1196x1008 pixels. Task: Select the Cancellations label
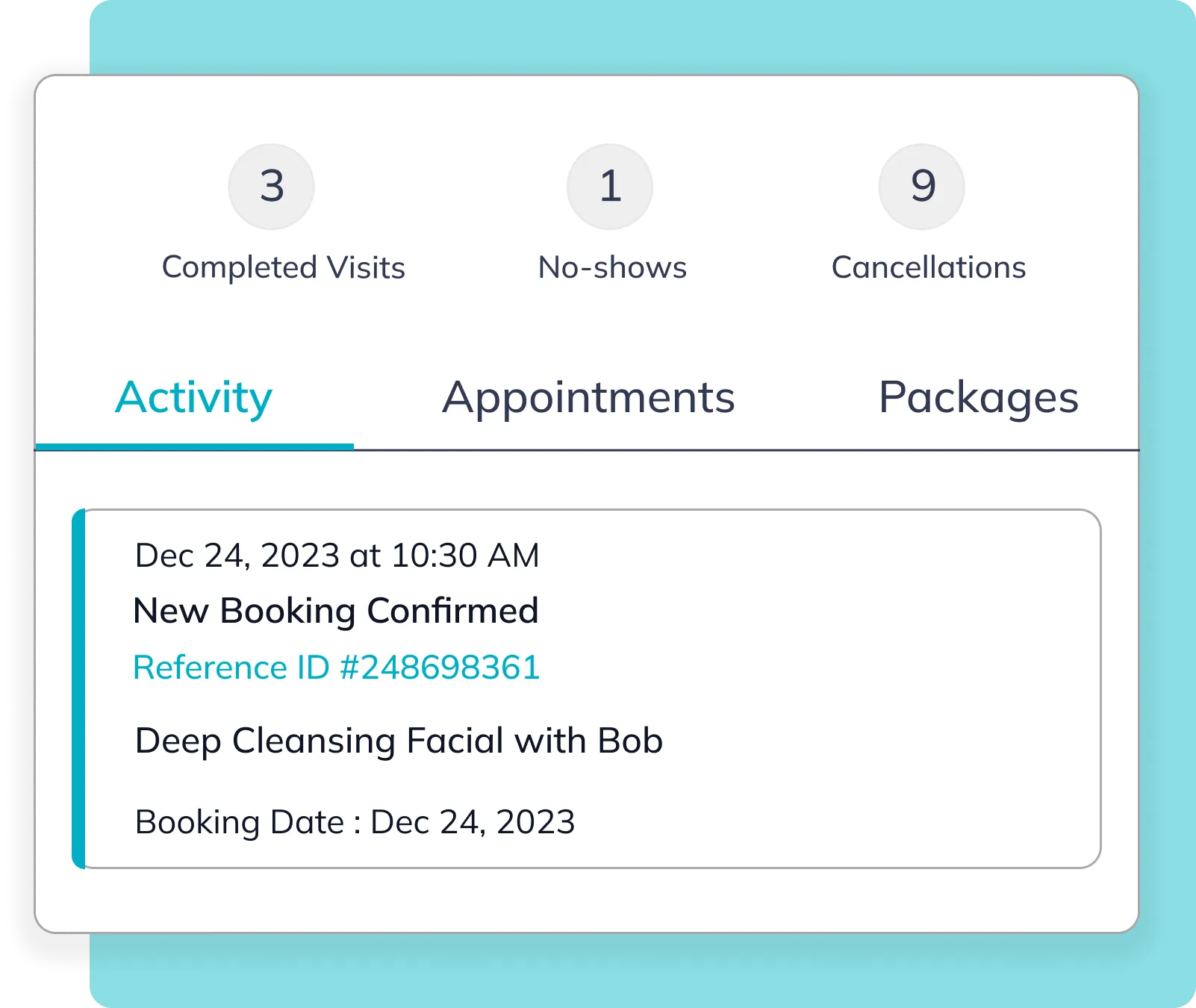pyautogui.click(x=929, y=267)
